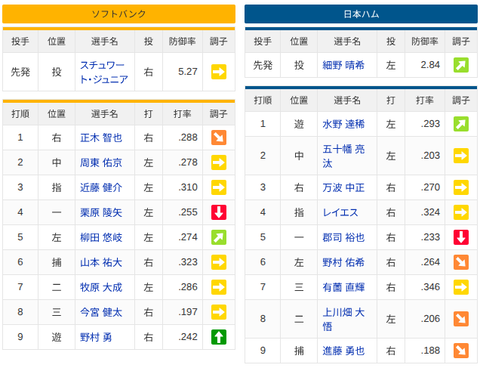This screenshot has width=480, height=368.
Task: Open player link 山本 祐大
Action: tap(101, 262)
